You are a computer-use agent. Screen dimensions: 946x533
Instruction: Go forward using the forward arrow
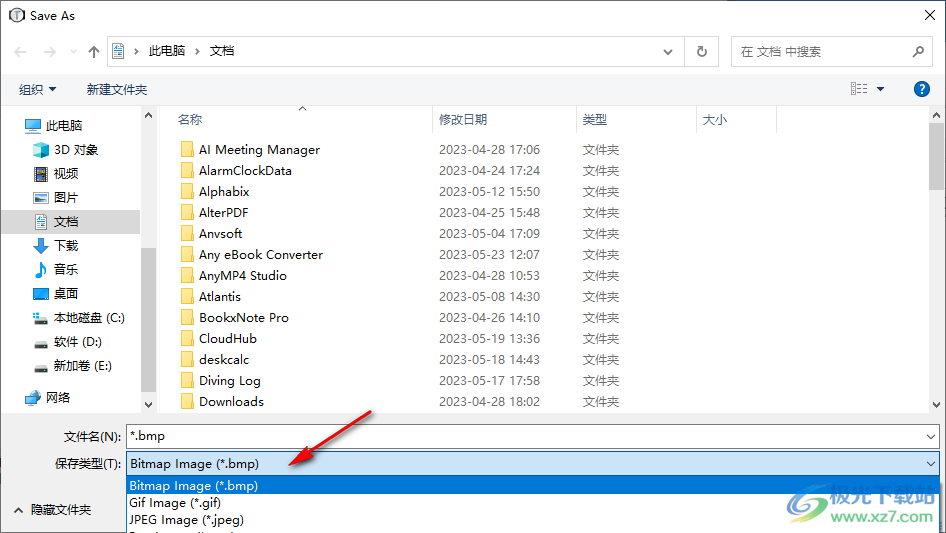pyautogui.click(x=49, y=52)
